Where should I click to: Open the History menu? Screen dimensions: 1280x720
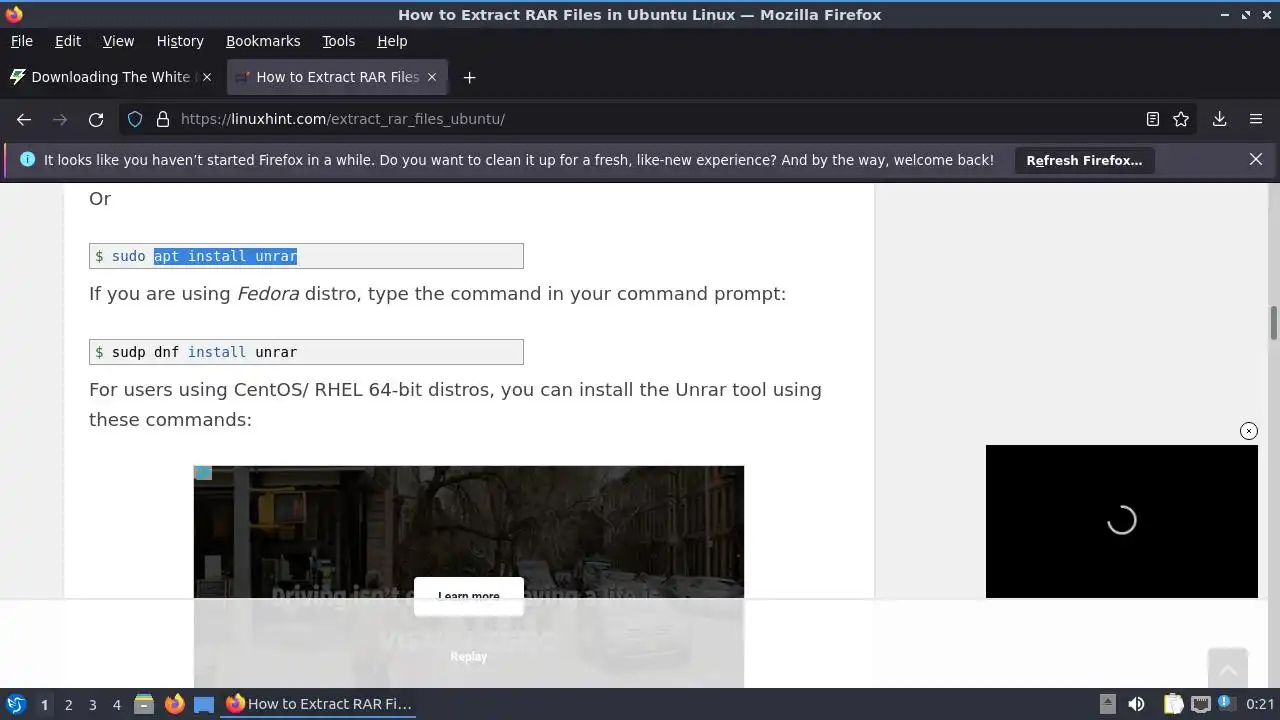click(x=180, y=41)
